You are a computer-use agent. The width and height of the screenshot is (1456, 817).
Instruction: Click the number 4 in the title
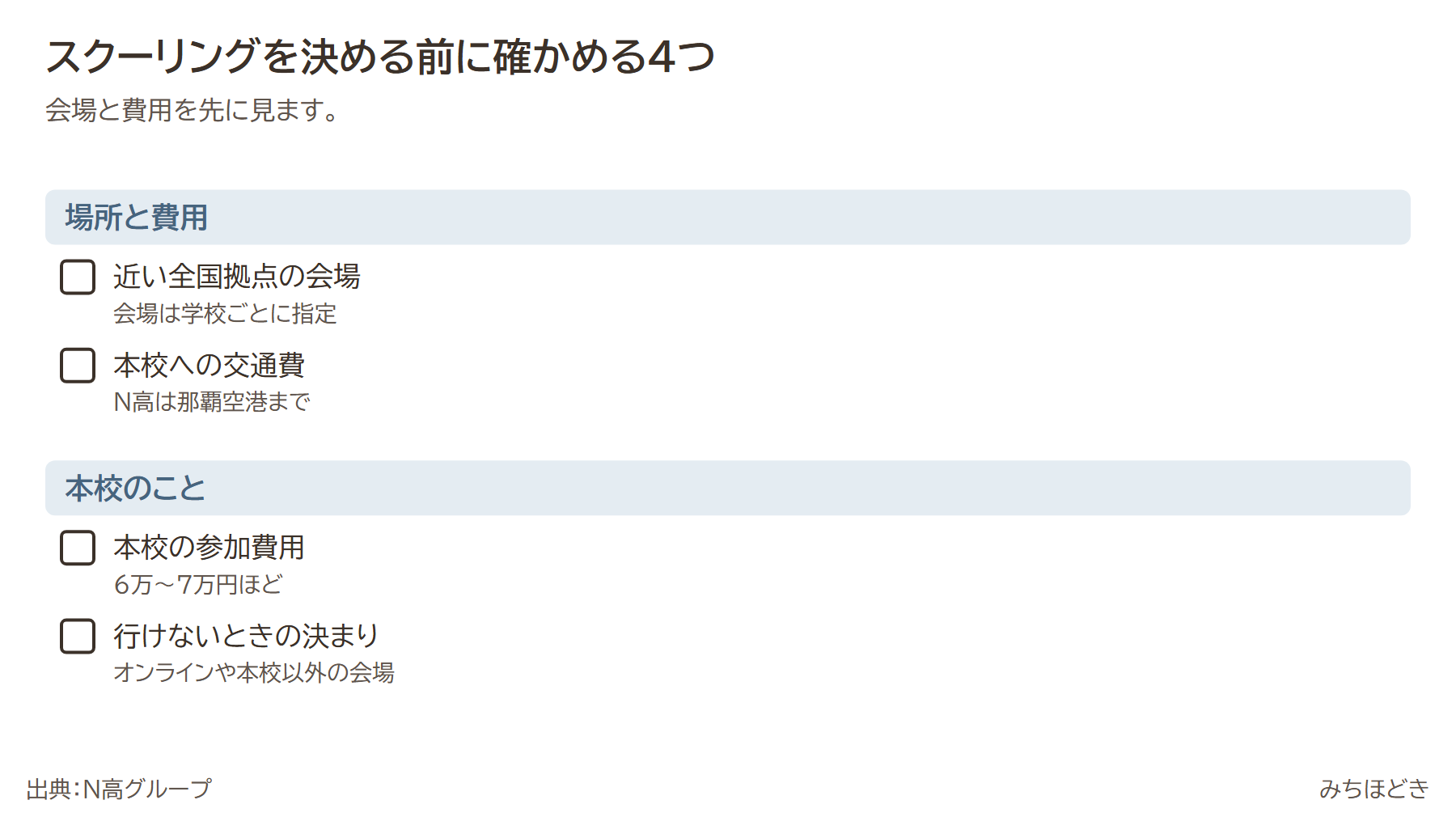[662, 57]
